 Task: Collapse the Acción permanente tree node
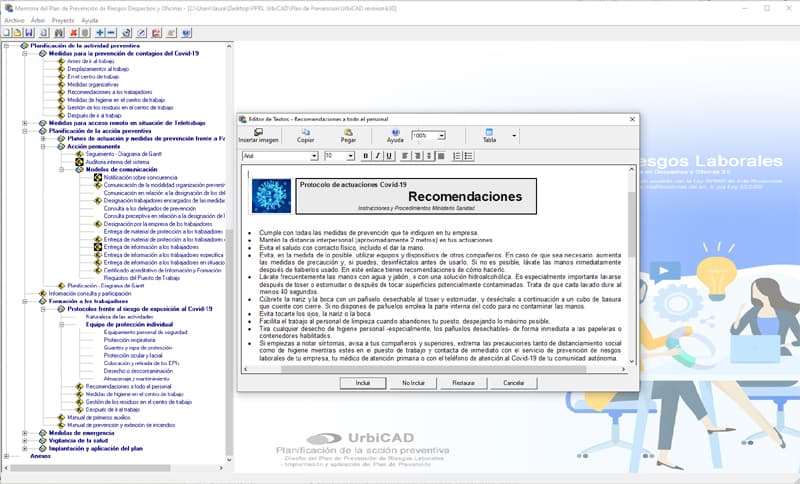click(x=43, y=146)
